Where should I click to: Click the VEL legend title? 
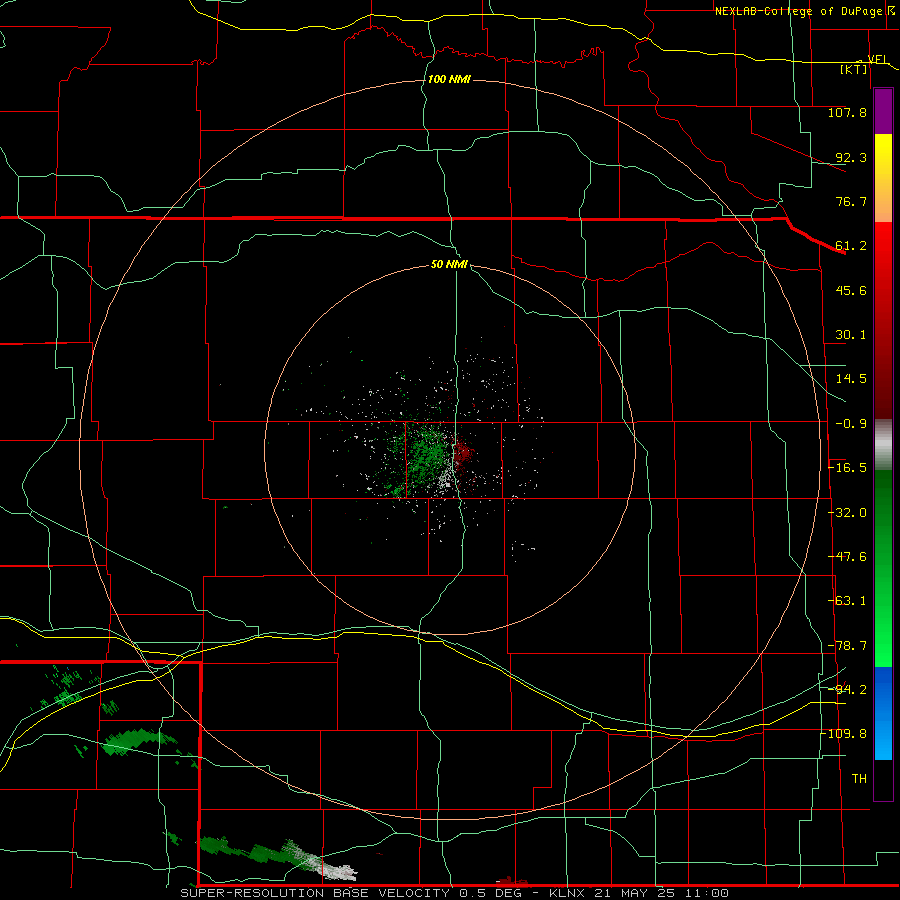(877, 59)
